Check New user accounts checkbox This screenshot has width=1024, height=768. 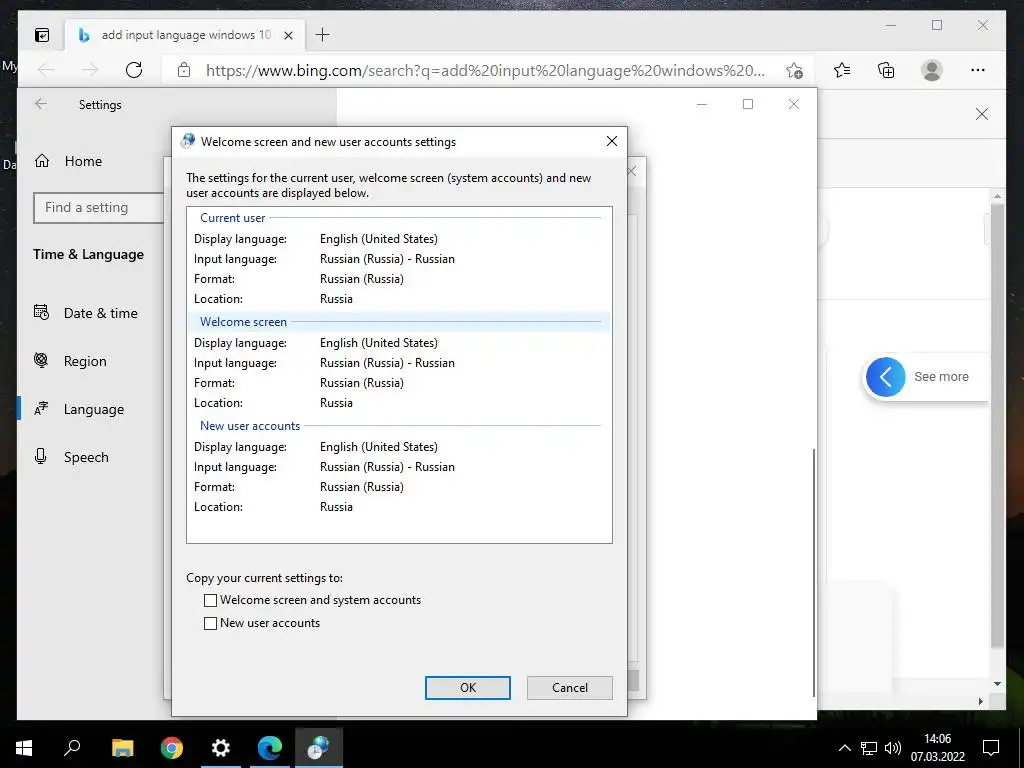[210, 623]
